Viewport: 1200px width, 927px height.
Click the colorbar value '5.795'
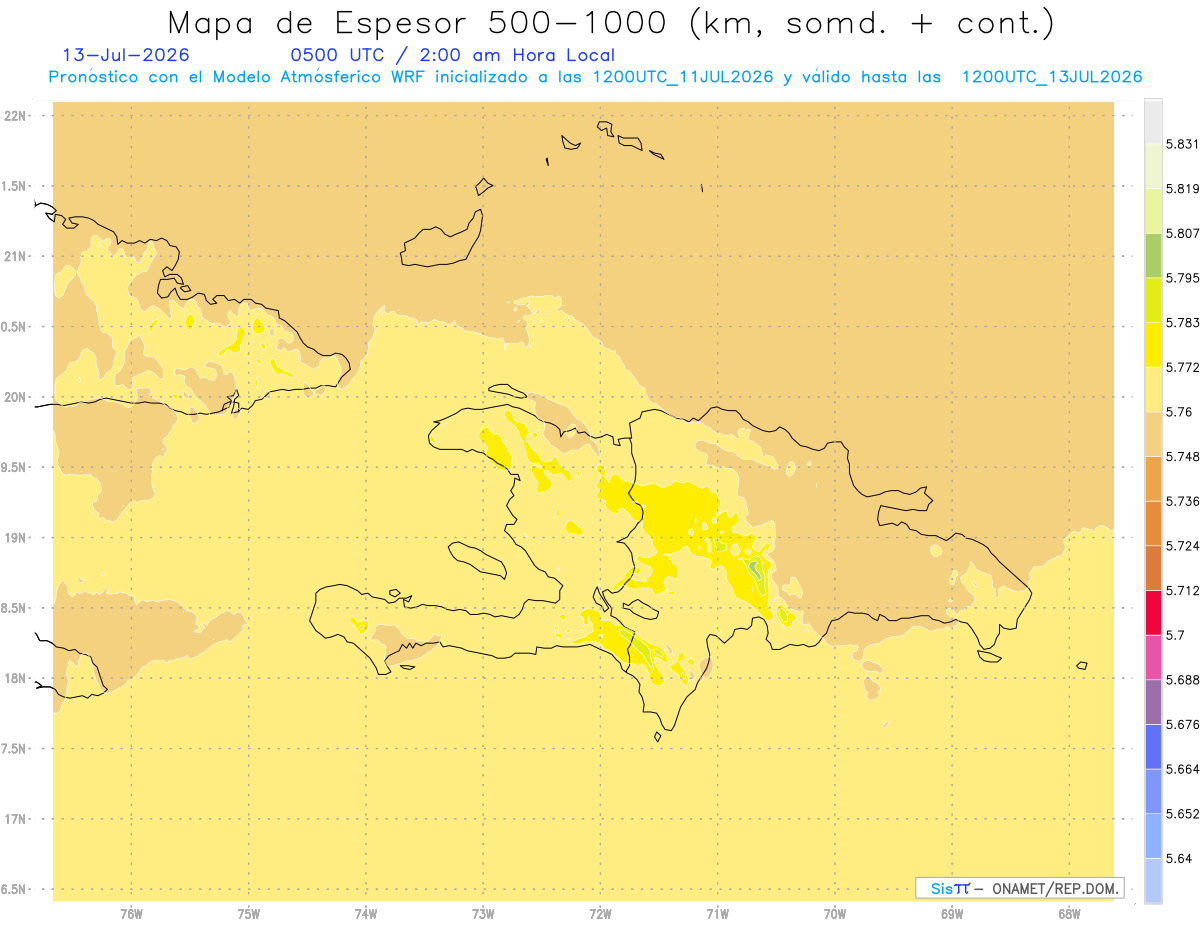[x=1182, y=278]
